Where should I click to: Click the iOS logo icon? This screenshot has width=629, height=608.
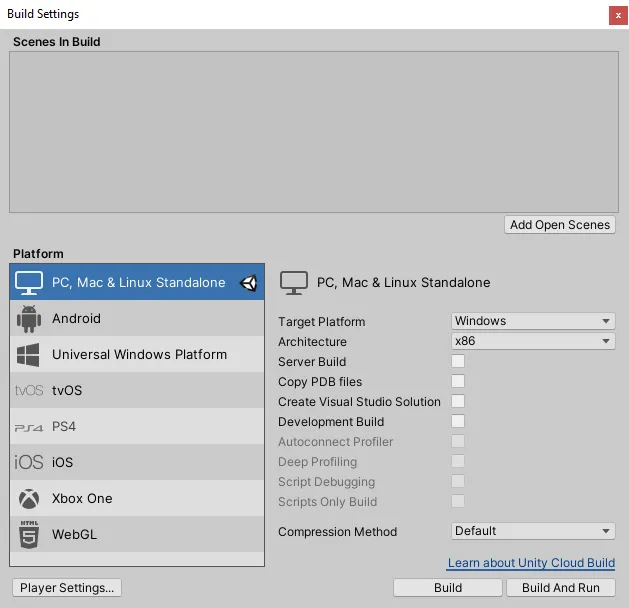(x=28, y=462)
